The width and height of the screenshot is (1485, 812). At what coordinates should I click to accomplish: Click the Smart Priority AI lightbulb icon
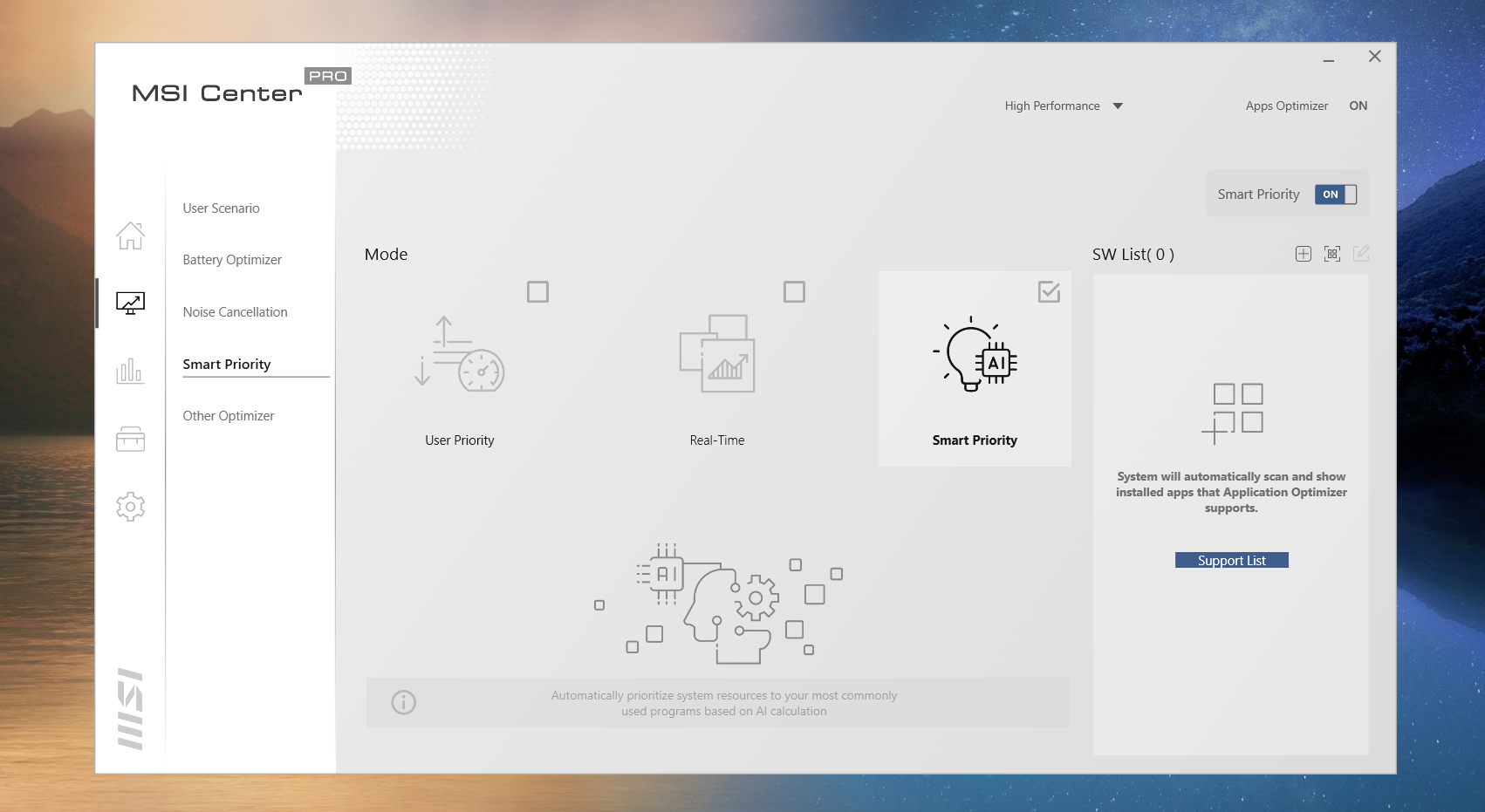tap(975, 353)
